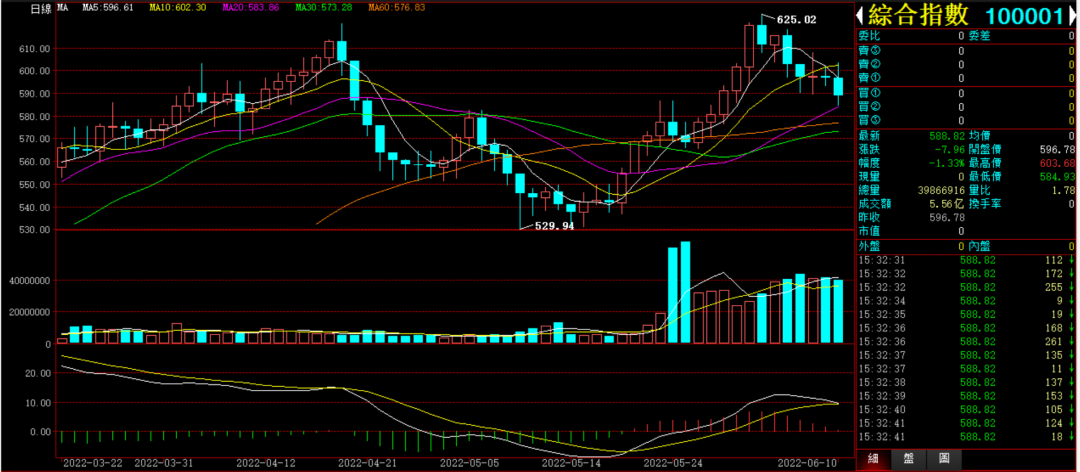Go to next stock with right arrow beside 100001
The image size is (1080, 472).
tap(1072, 14)
